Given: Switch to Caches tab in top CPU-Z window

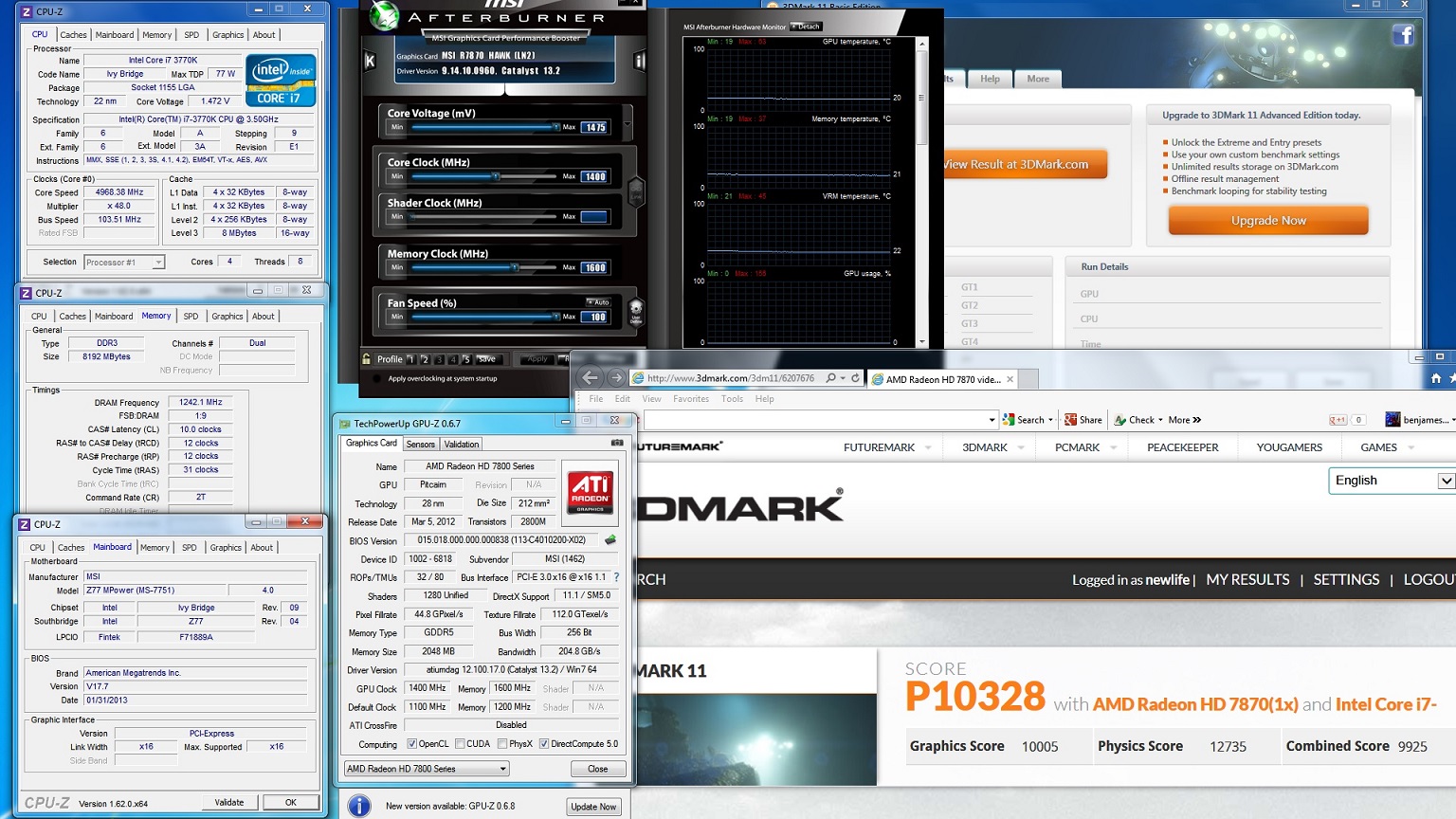Looking at the screenshot, I should tap(73, 35).
